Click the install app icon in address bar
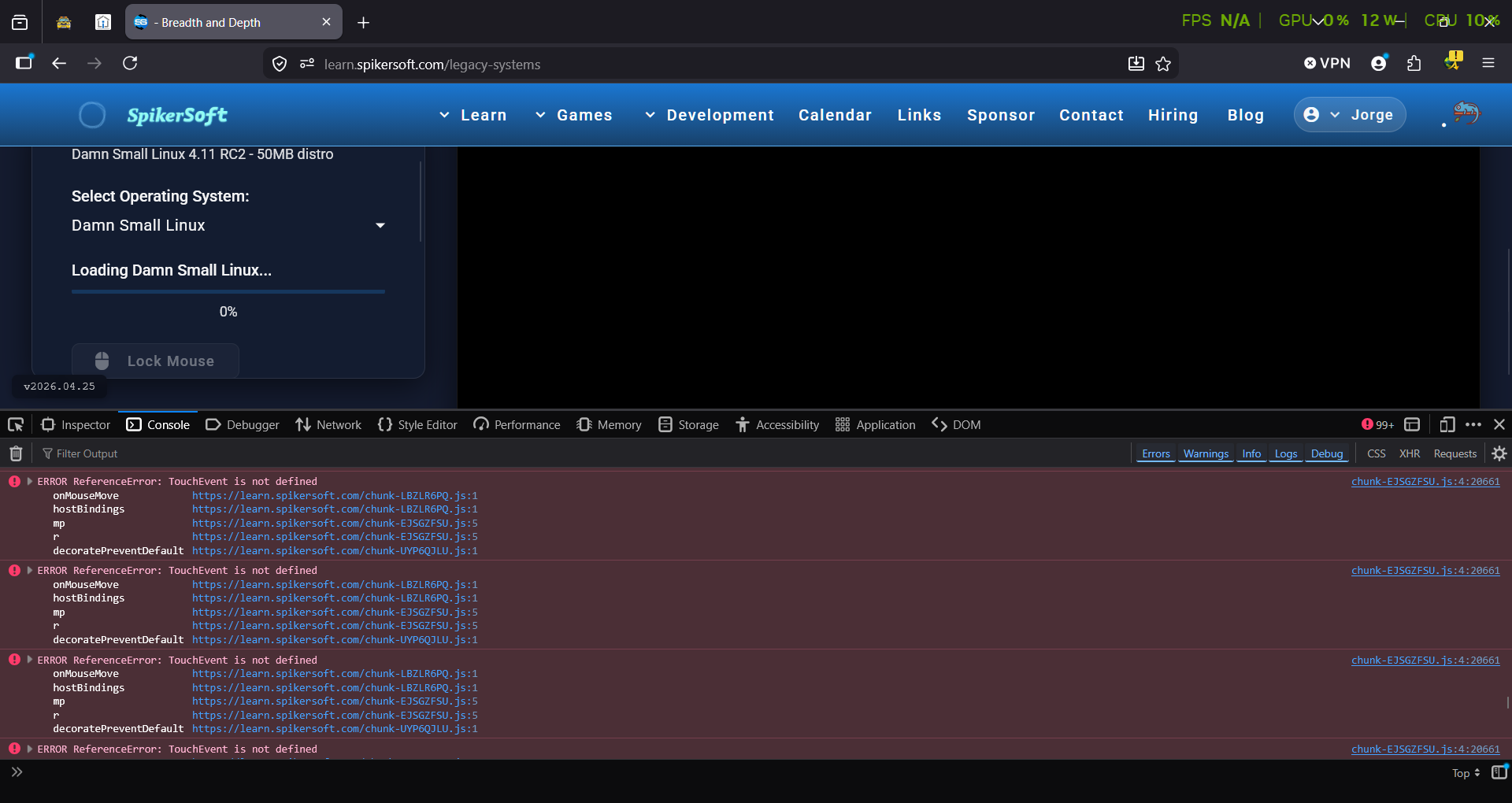The image size is (1512, 803). pos(1136,64)
